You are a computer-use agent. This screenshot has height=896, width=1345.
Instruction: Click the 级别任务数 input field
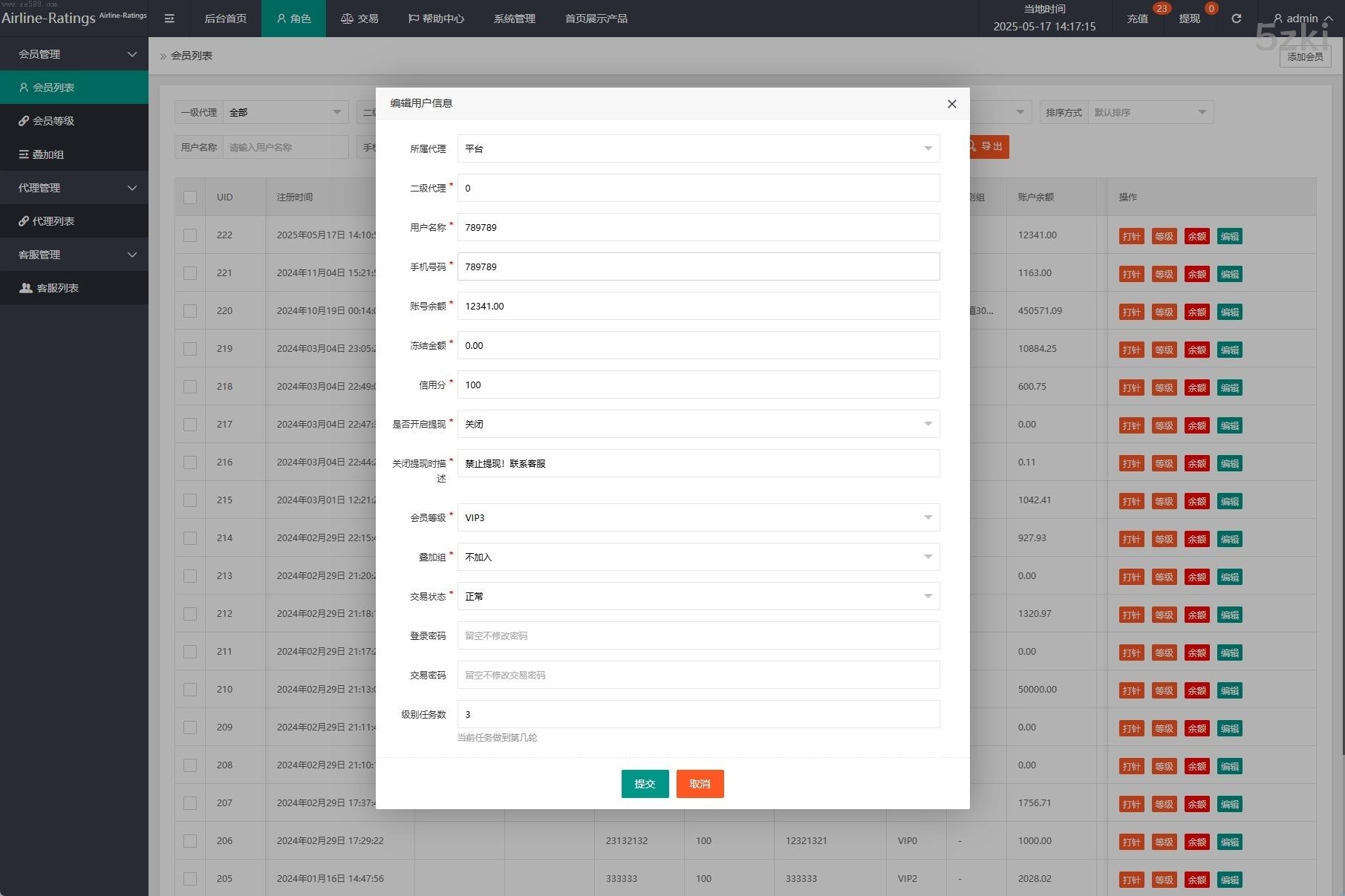(698, 714)
